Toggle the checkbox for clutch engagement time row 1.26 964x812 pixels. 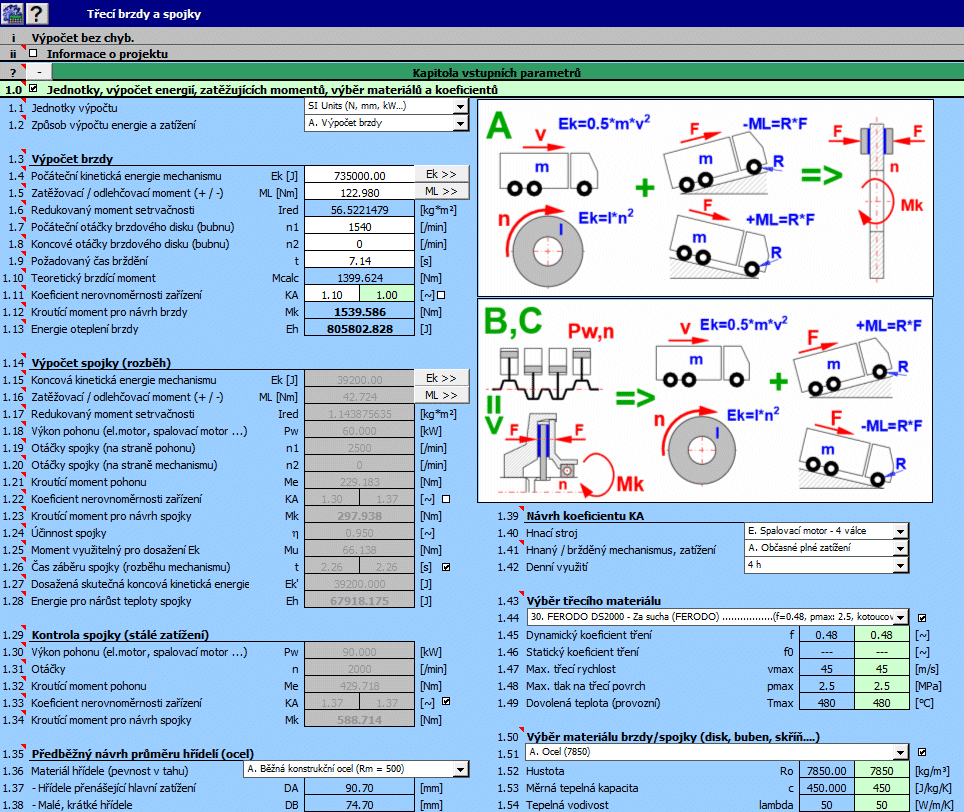(x=446, y=567)
